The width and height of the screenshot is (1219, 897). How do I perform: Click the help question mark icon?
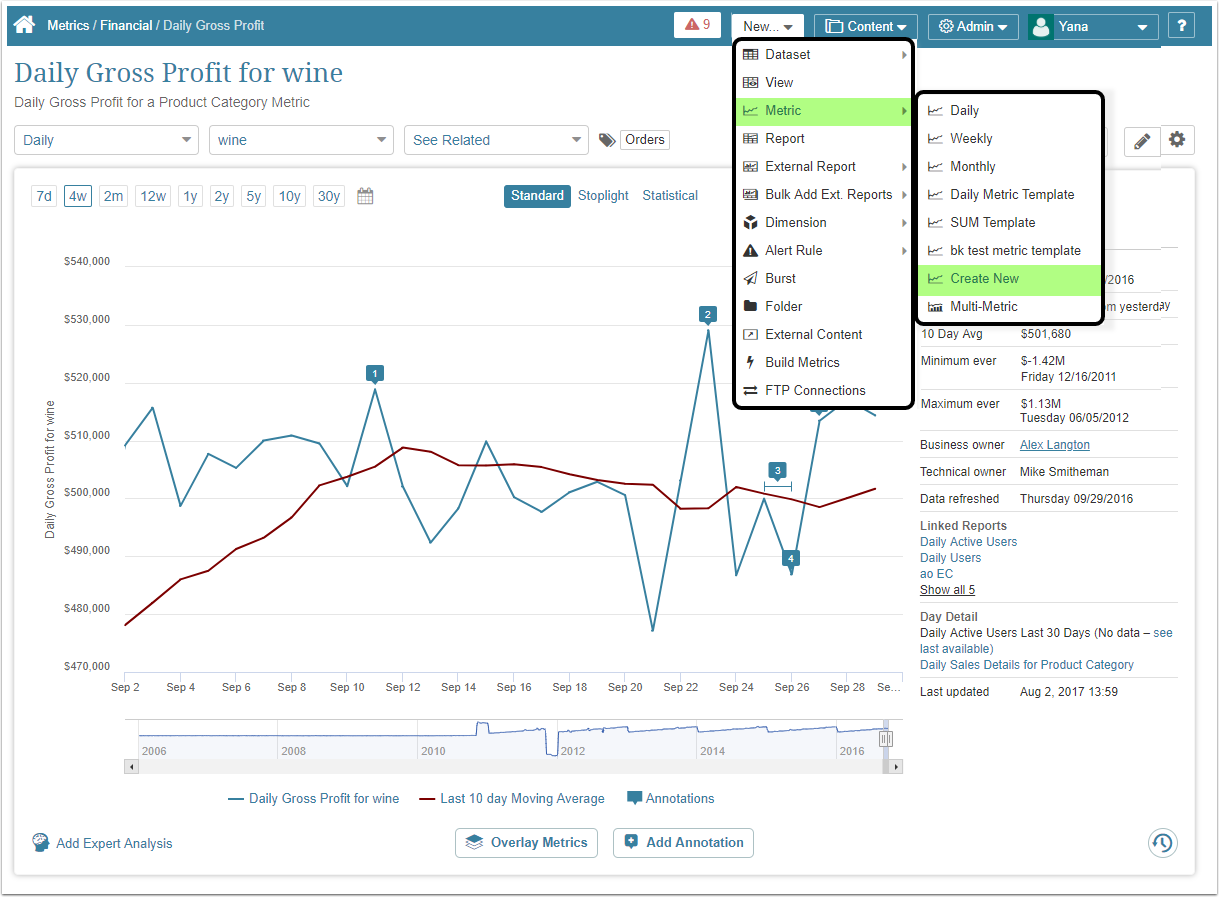pos(1181,26)
